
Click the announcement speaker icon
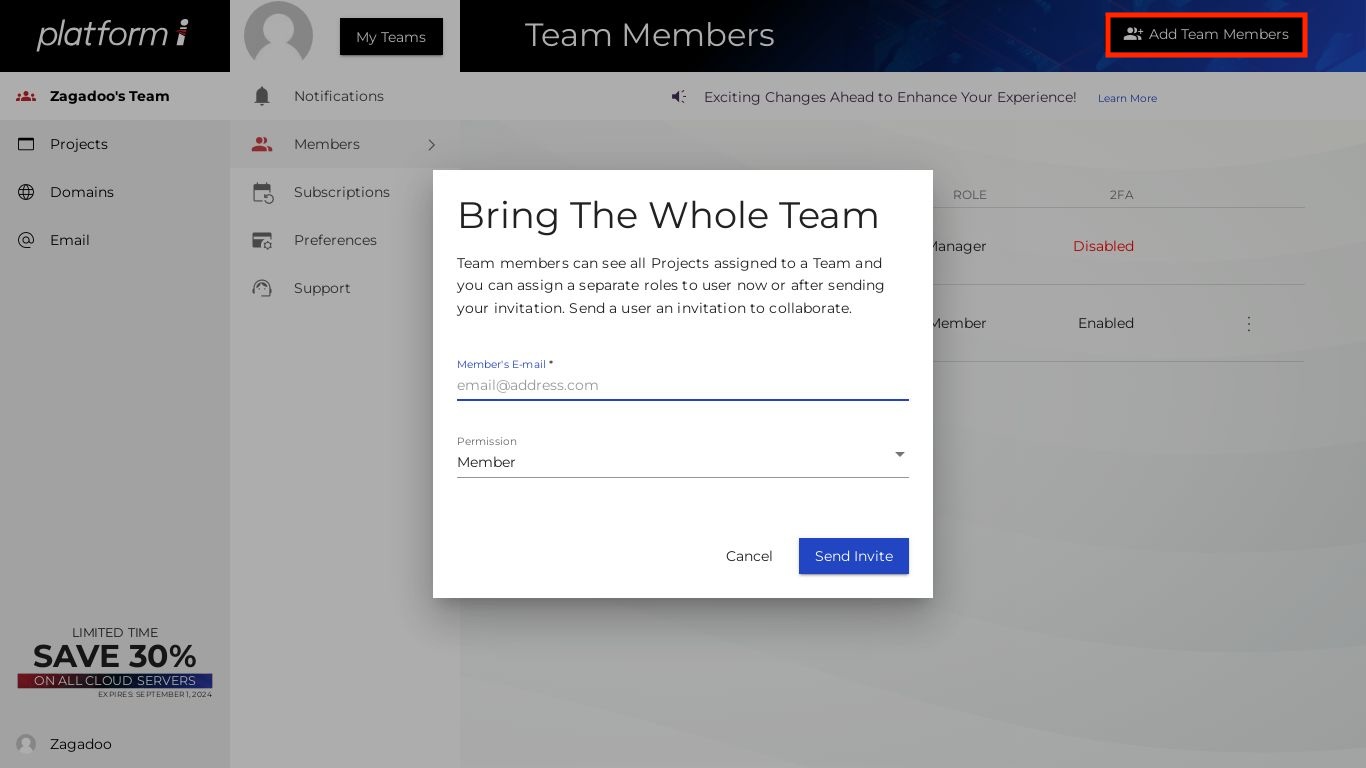click(679, 96)
